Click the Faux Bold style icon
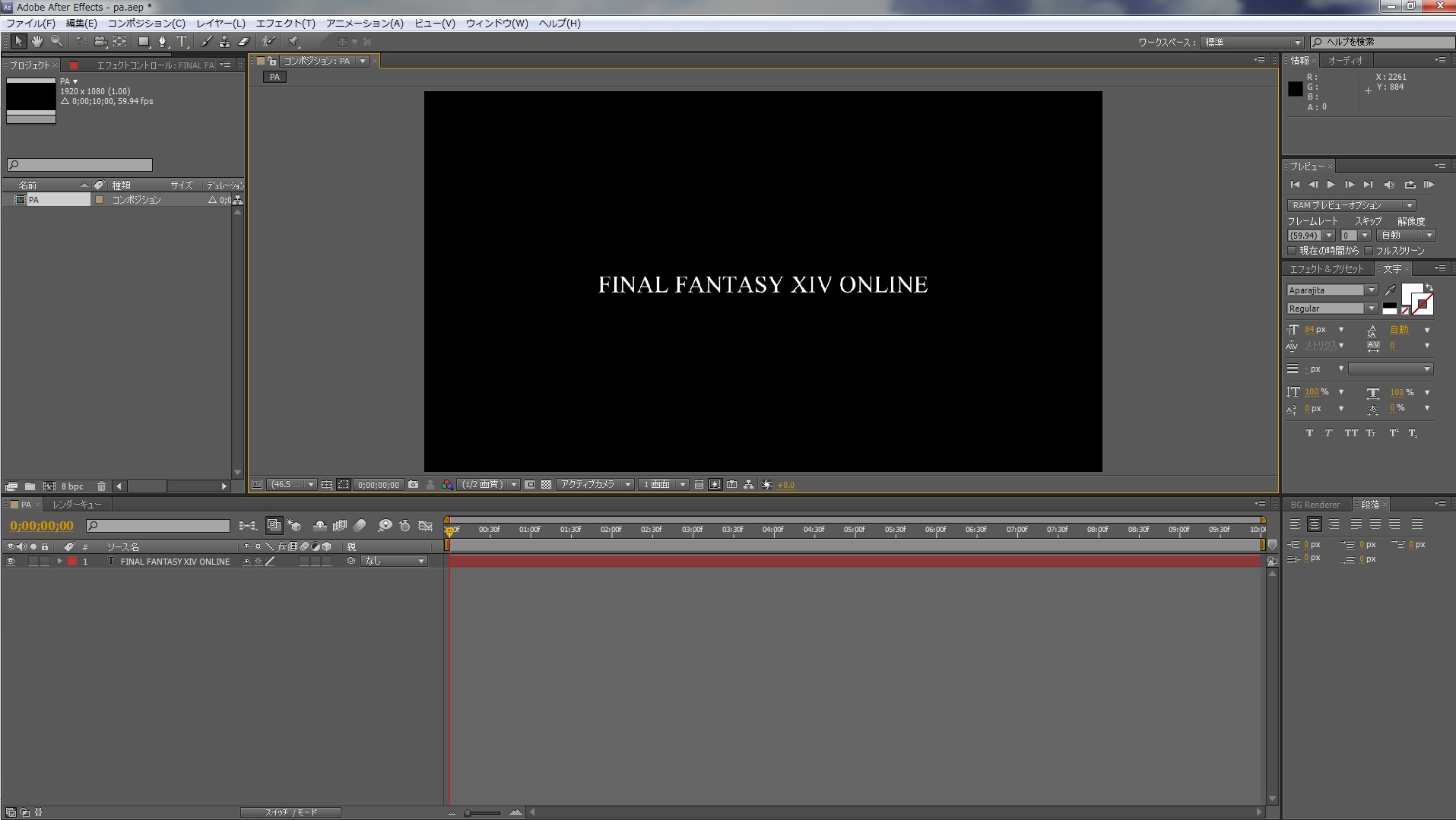Screen dimensions: 1456x820 click(1309, 433)
